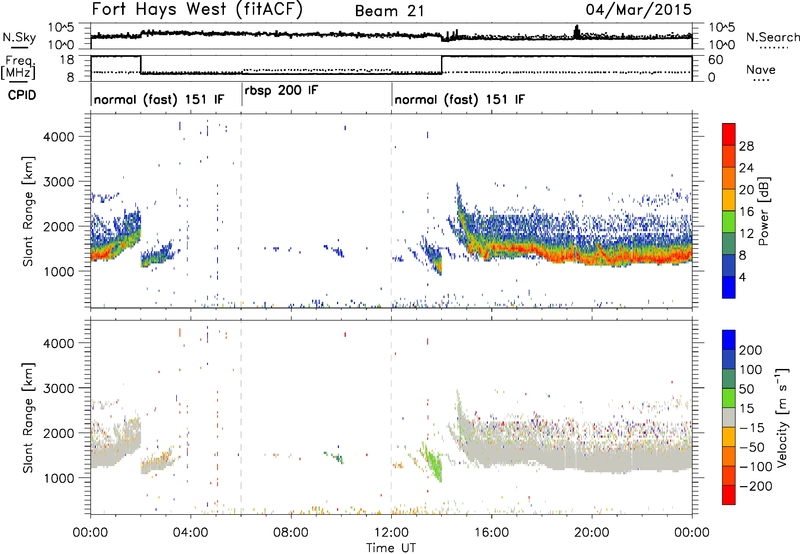Click the 'Nave' legend label
The image size is (800, 554).
pyautogui.click(x=761, y=69)
